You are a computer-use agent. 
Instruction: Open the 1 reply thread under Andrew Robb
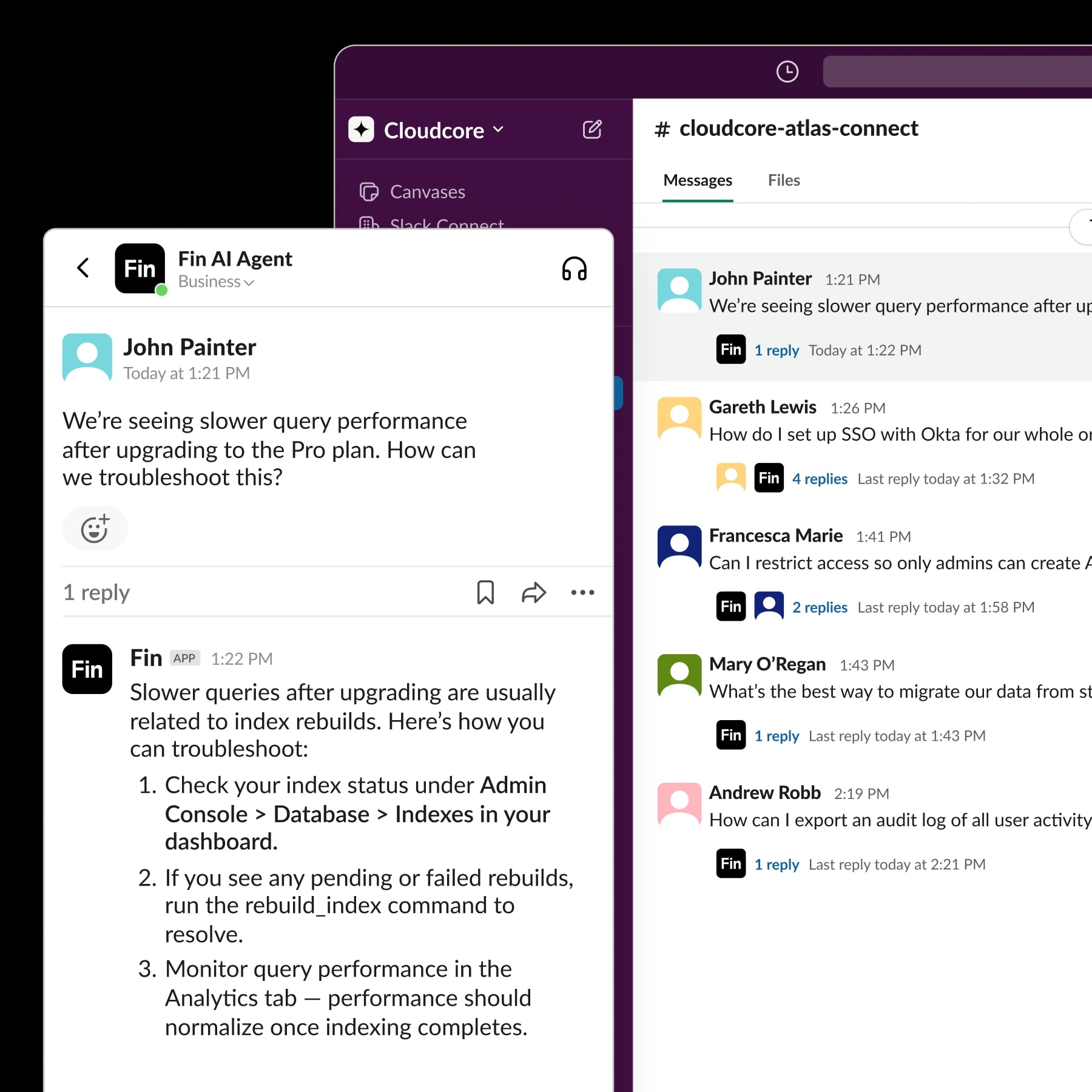pyautogui.click(x=777, y=865)
